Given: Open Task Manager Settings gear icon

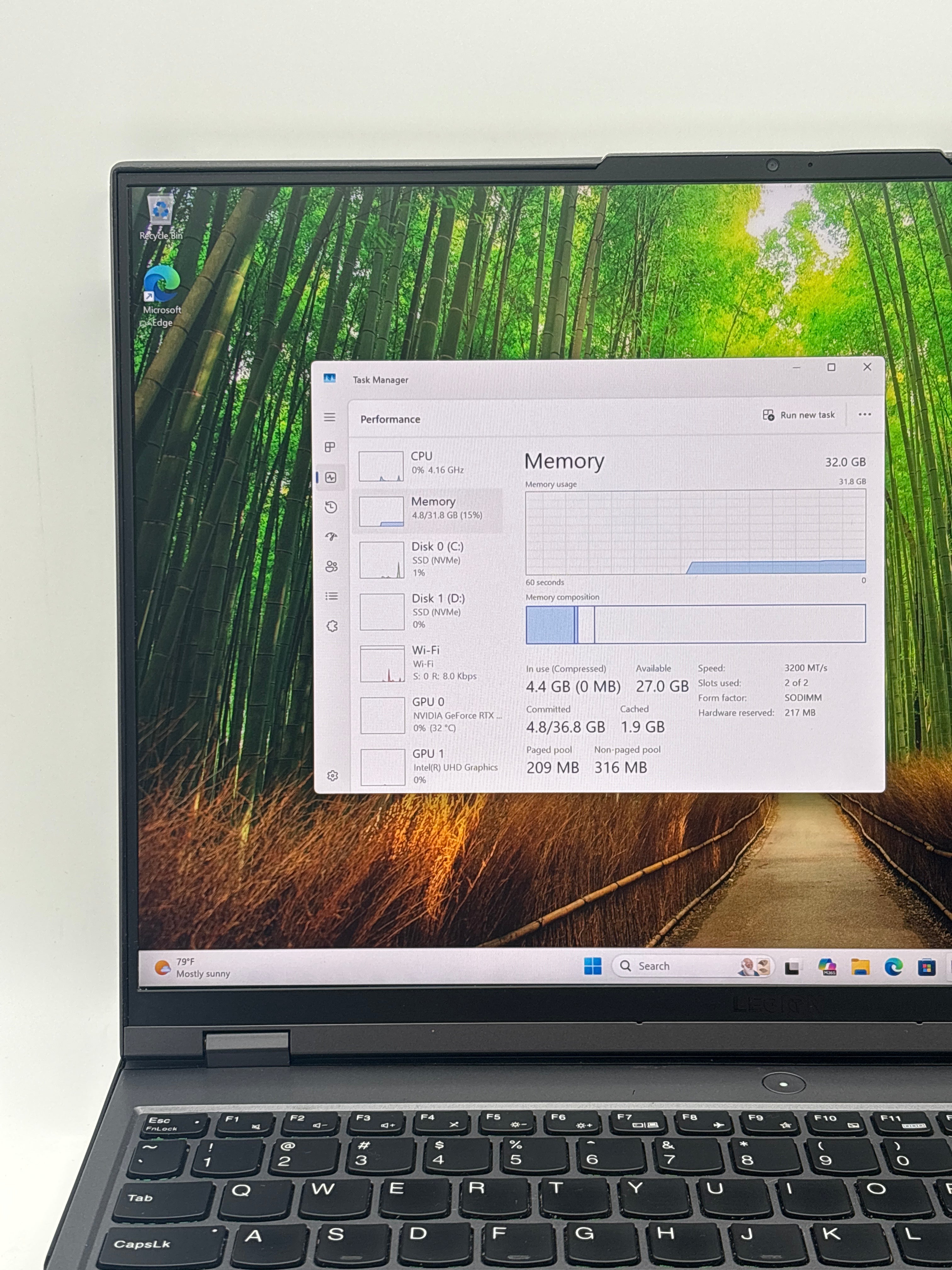Looking at the screenshot, I should (x=332, y=776).
